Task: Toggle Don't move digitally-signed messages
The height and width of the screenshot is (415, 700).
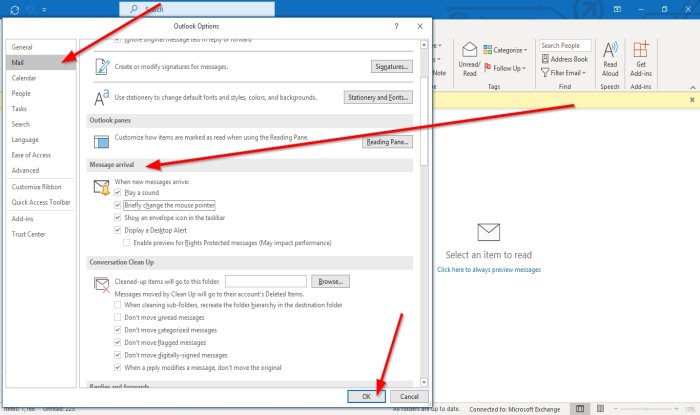Action: [117, 355]
